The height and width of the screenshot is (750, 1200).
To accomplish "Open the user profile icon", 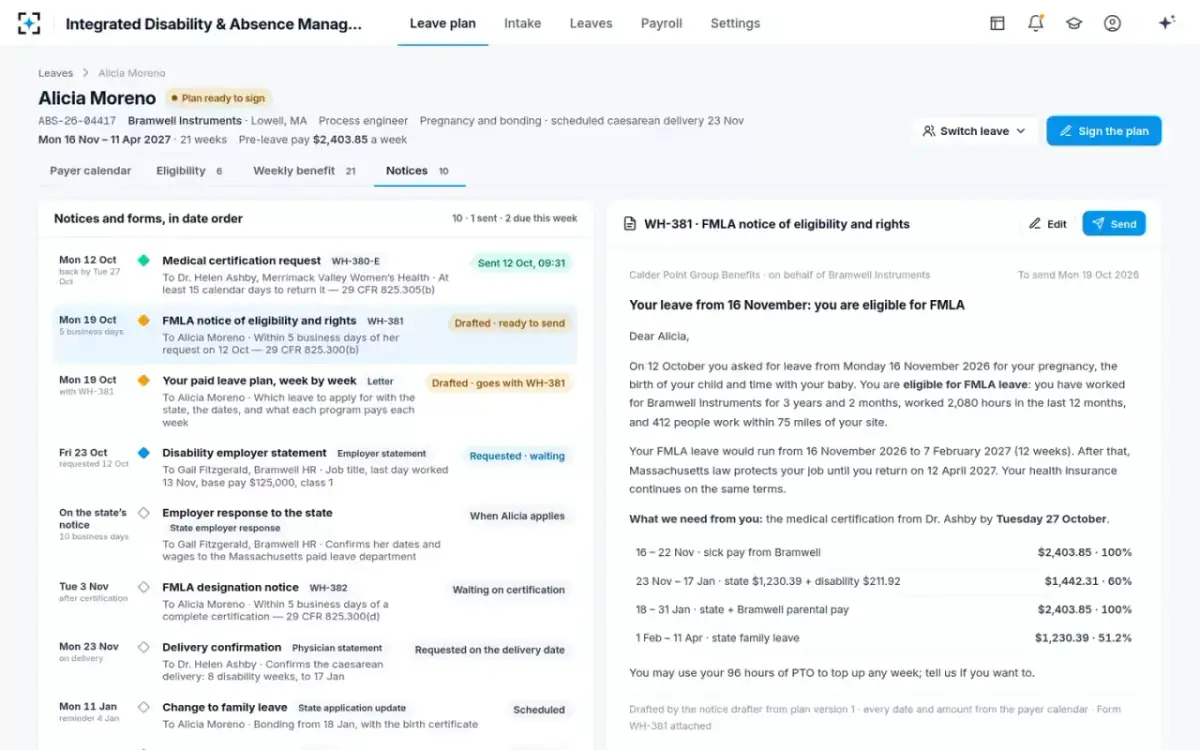I will click(x=1112, y=23).
